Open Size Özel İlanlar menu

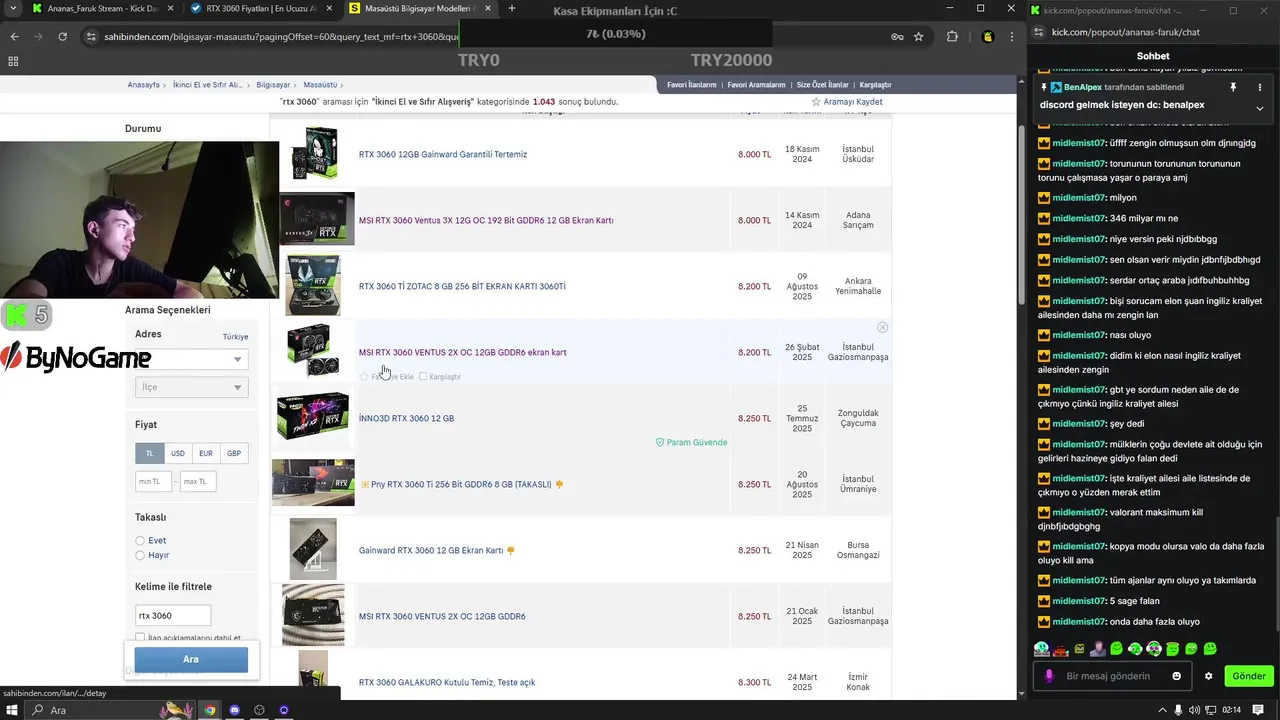click(822, 85)
